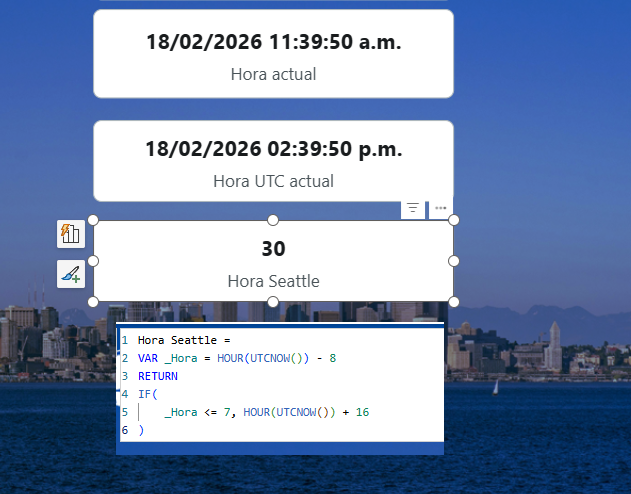
Task: Click the top-right resize handle of Hora Seattle
Action: click(x=453, y=220)
